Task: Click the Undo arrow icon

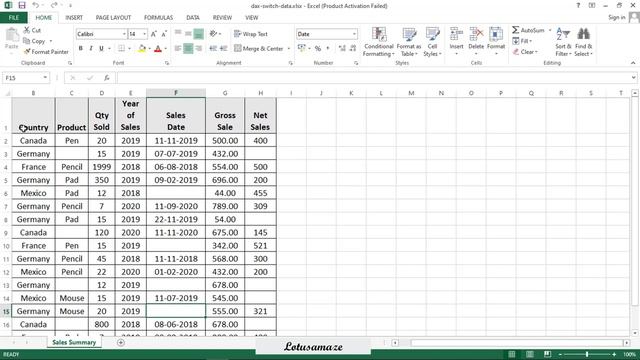Action: [36, 5]
